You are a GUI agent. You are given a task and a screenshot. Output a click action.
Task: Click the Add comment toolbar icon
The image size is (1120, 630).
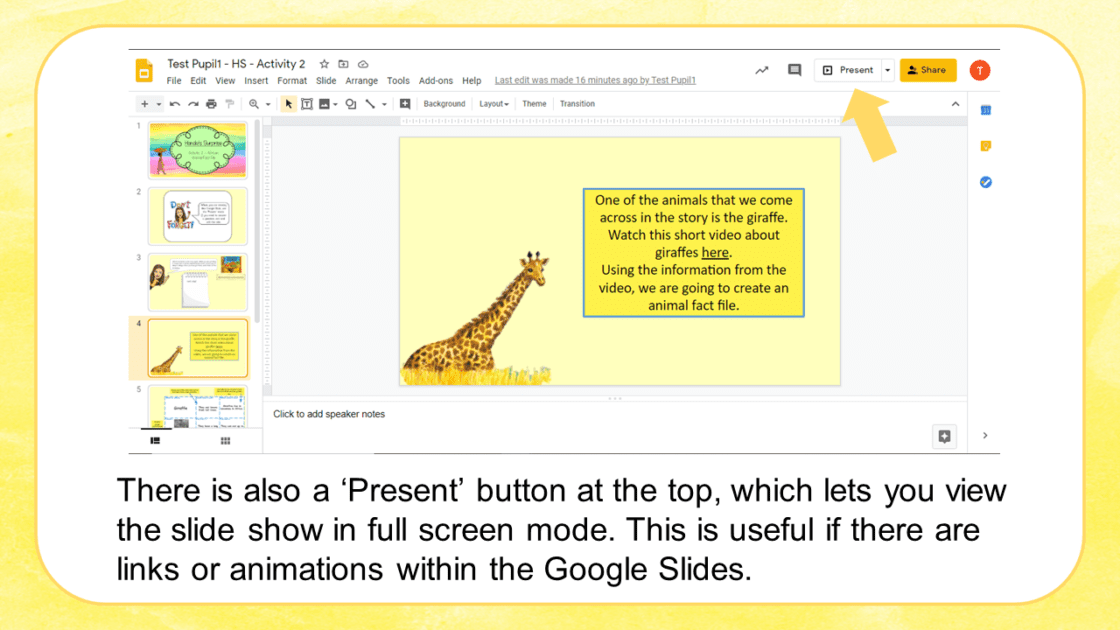pyautogui.click(x=405, y=104)
